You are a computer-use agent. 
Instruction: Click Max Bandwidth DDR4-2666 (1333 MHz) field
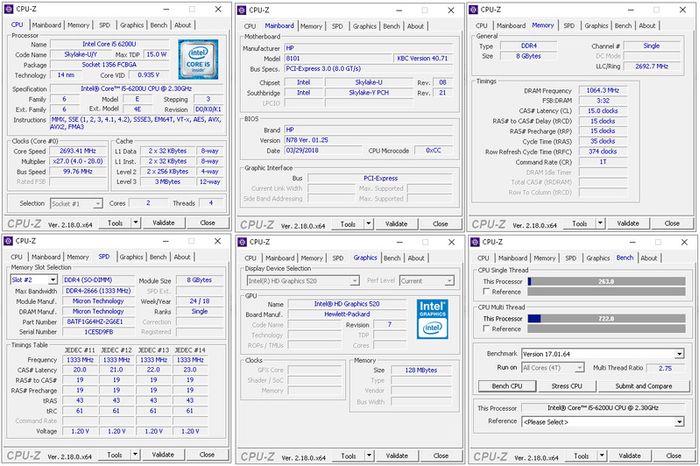(98, 291)
